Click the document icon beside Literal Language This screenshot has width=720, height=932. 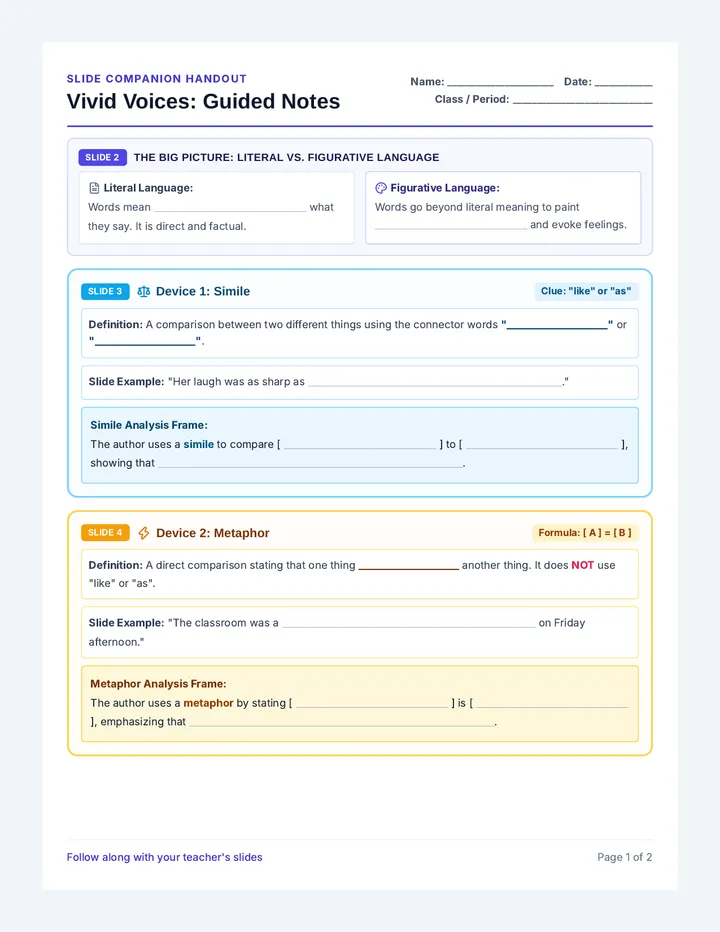94,188
